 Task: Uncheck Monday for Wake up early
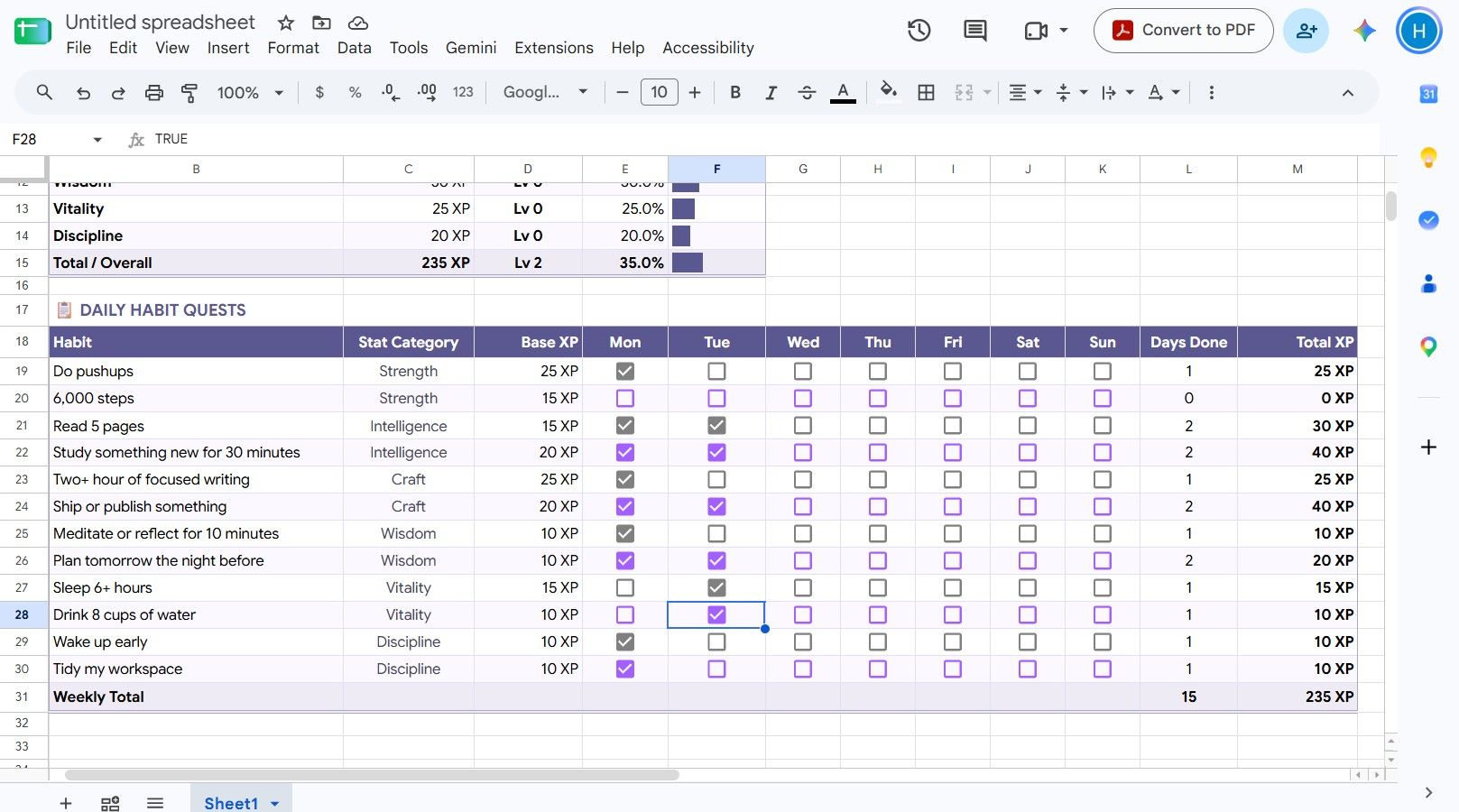click(625, 641)
